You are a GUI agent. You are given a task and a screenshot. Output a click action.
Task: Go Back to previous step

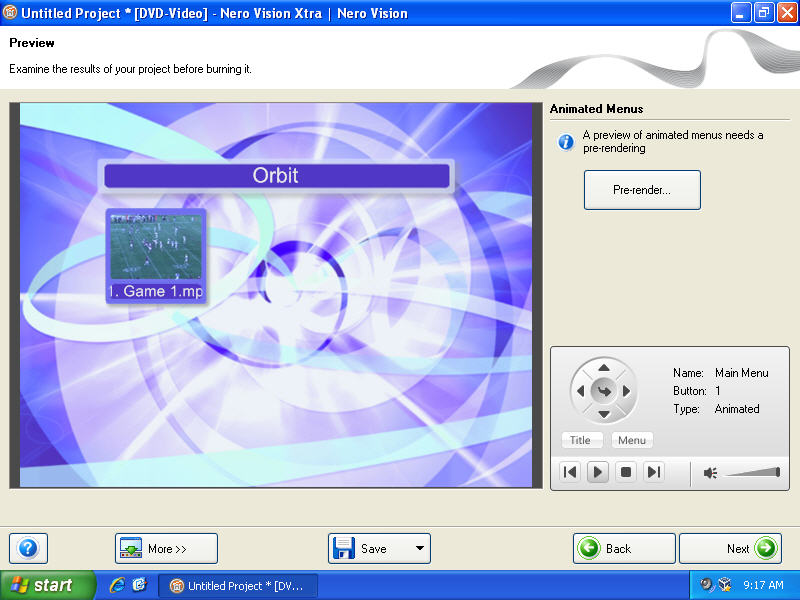point(624,548)
